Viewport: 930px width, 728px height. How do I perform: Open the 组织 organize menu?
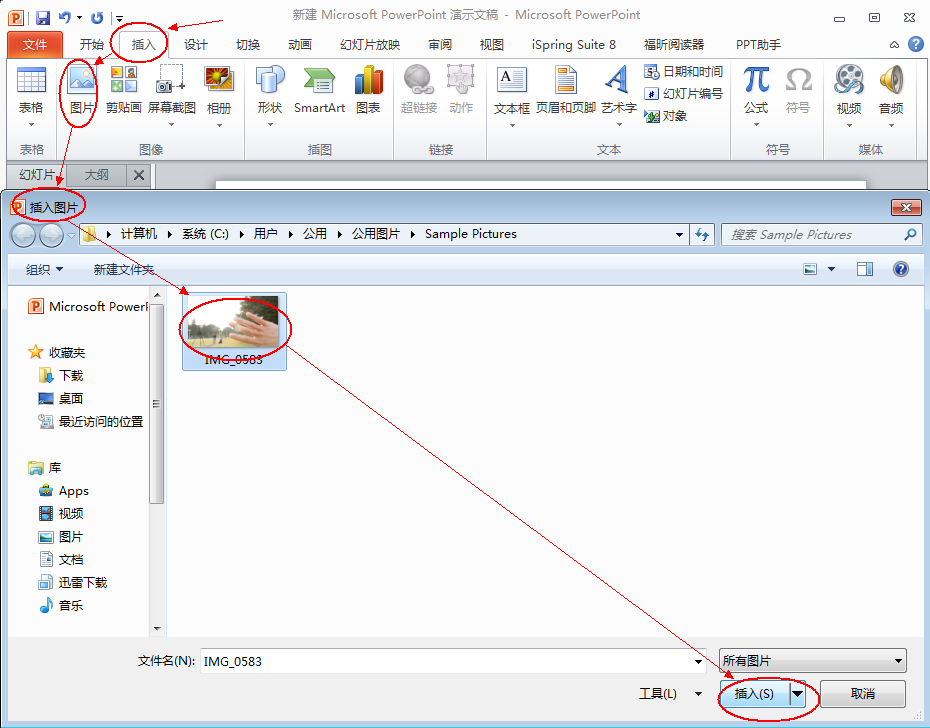tap(44, 270)
